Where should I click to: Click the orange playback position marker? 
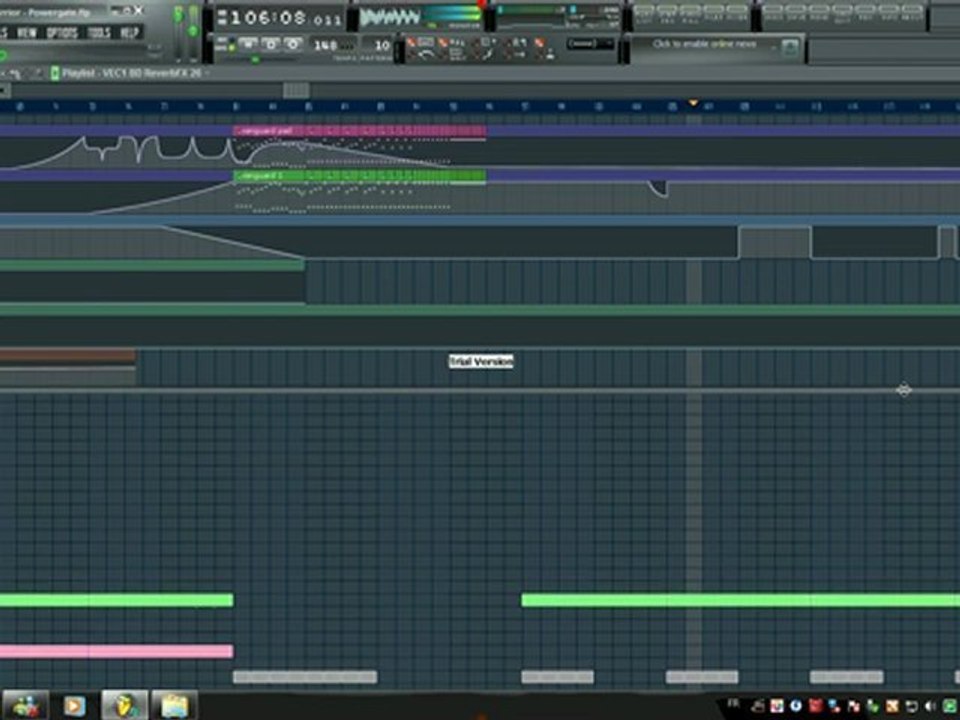pos(693,103)
